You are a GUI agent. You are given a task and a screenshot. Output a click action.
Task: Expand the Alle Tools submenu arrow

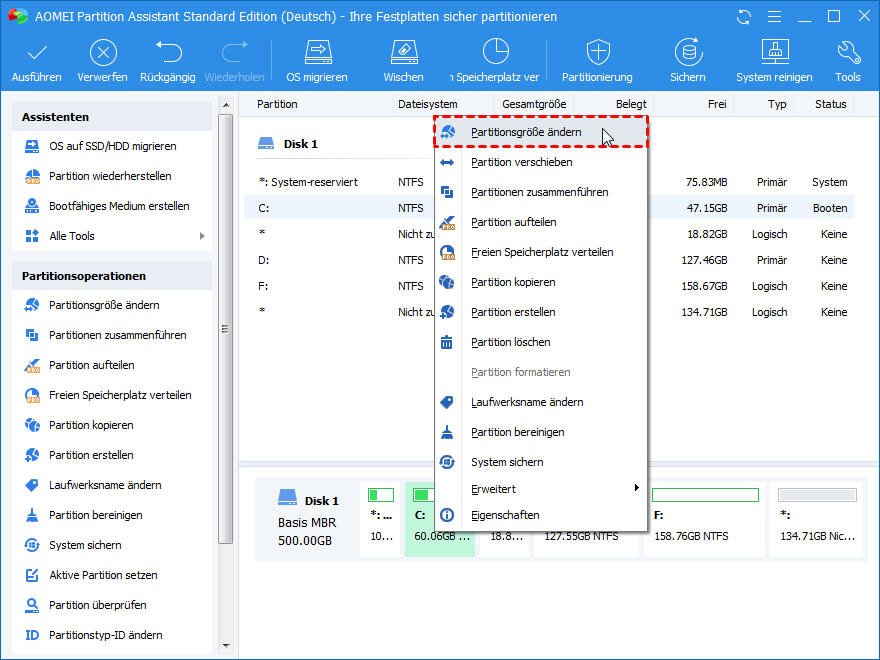[203, 236]
